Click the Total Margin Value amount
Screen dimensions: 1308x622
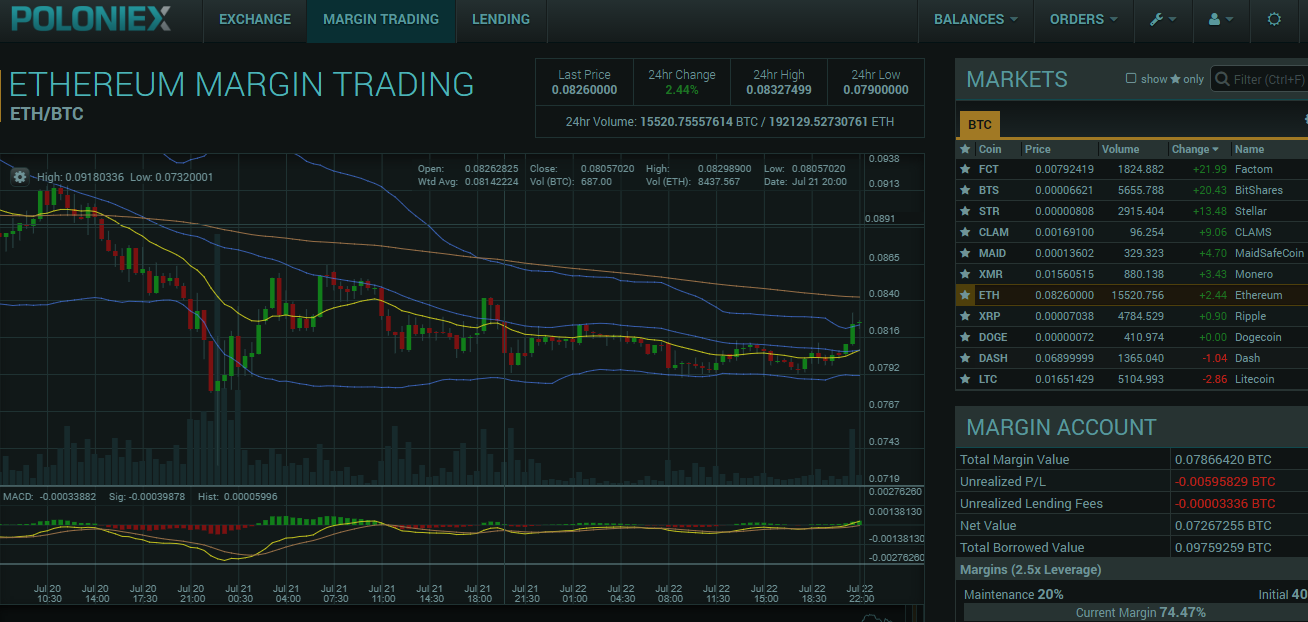pos(1225,460)
